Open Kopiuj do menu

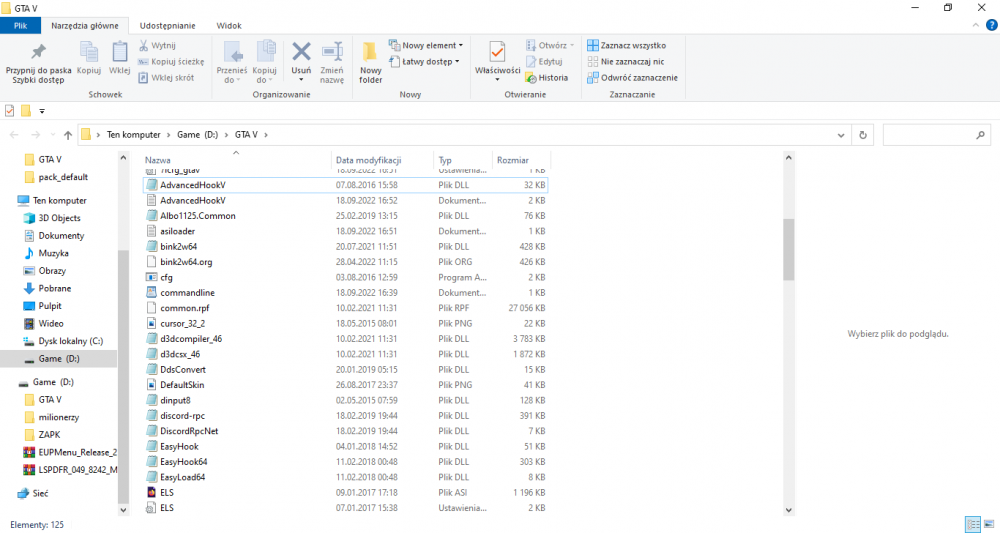pos(264,62)
